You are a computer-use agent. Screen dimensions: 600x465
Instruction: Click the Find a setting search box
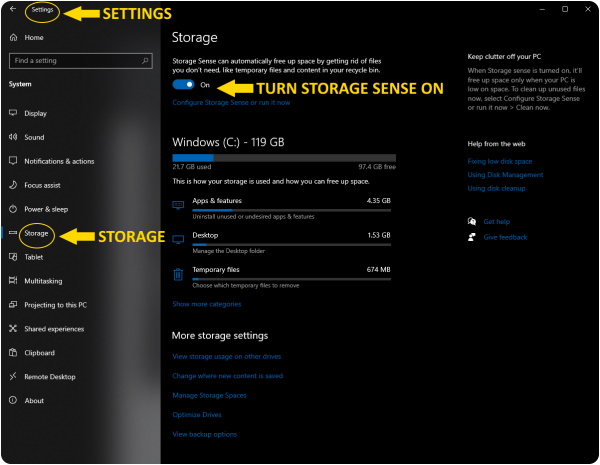[x=81, y=61]
